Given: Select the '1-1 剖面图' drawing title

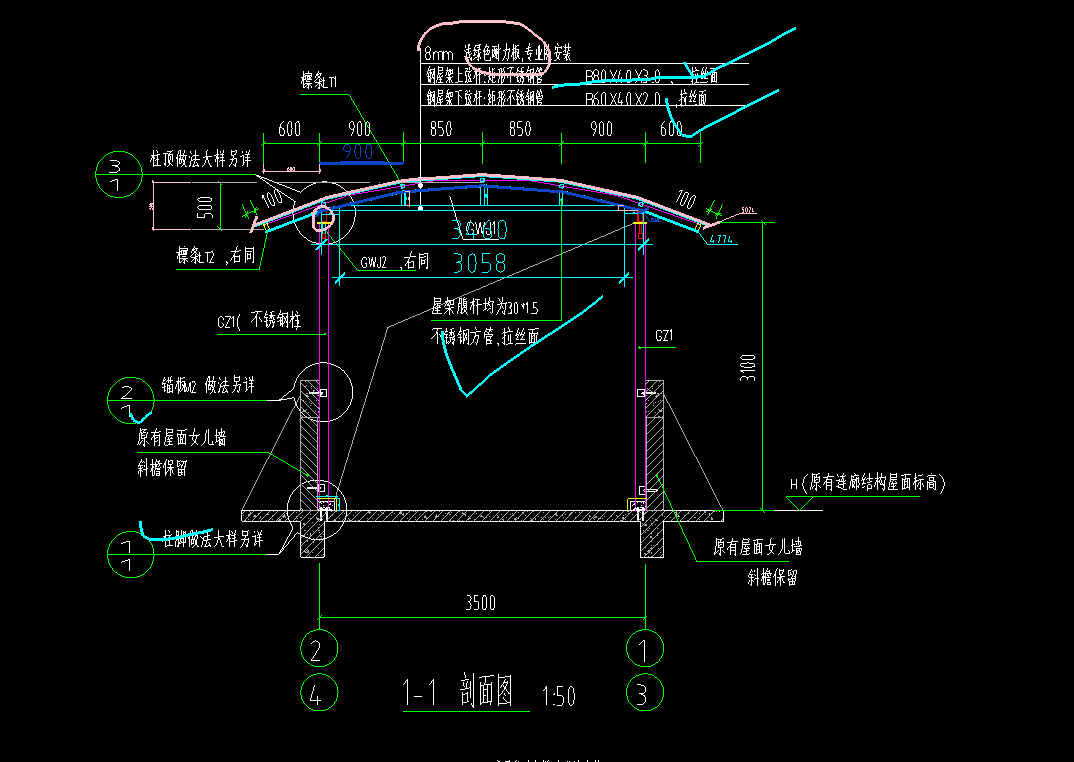Looking at the screenshot, I should click(458, 691).
